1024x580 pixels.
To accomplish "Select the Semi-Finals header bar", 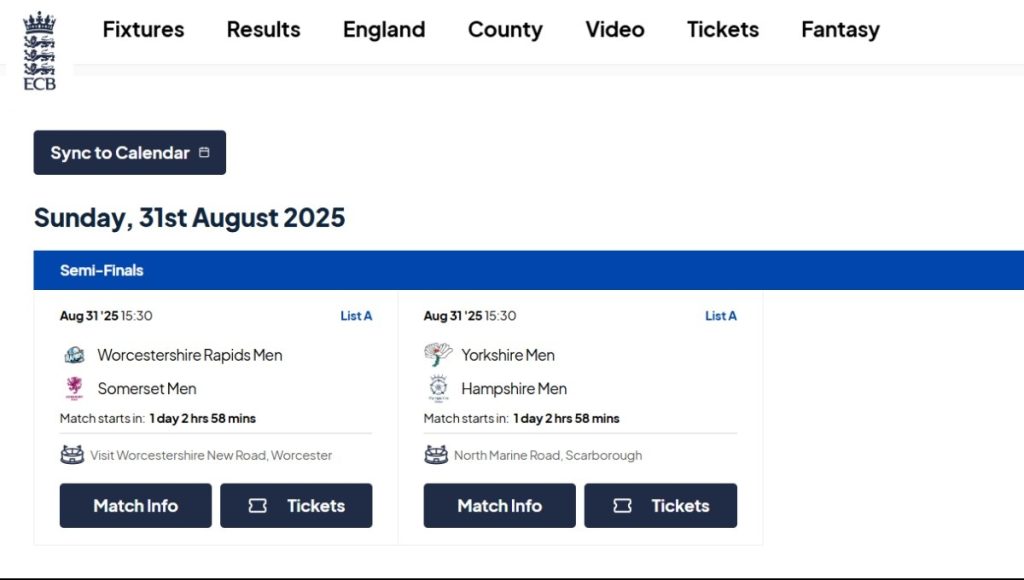I will click(x=529, y=270).
